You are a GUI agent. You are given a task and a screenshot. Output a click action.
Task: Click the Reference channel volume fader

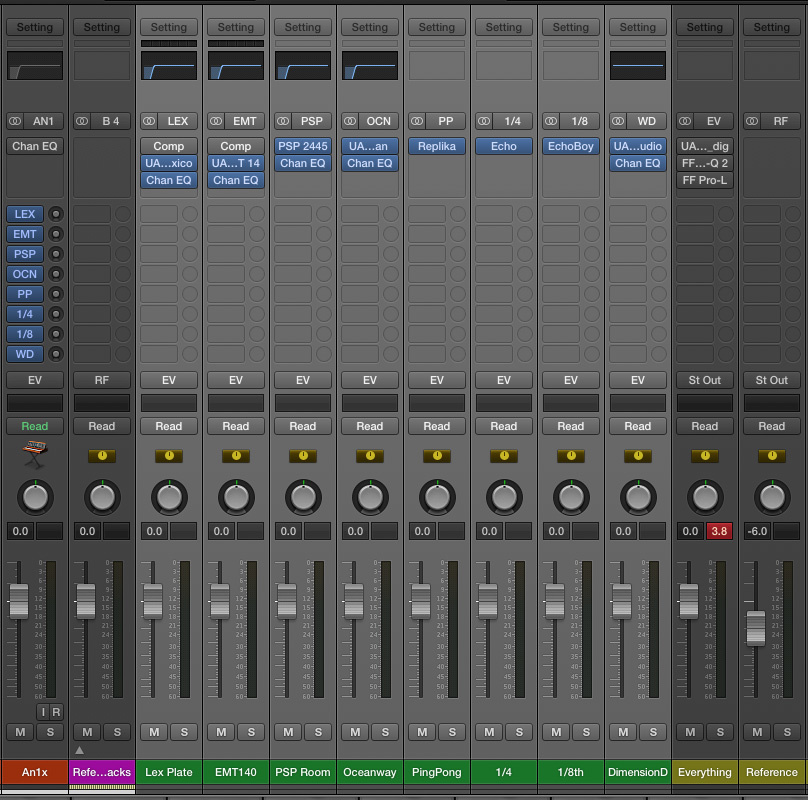pyautogui.click(x=756, y=628)
